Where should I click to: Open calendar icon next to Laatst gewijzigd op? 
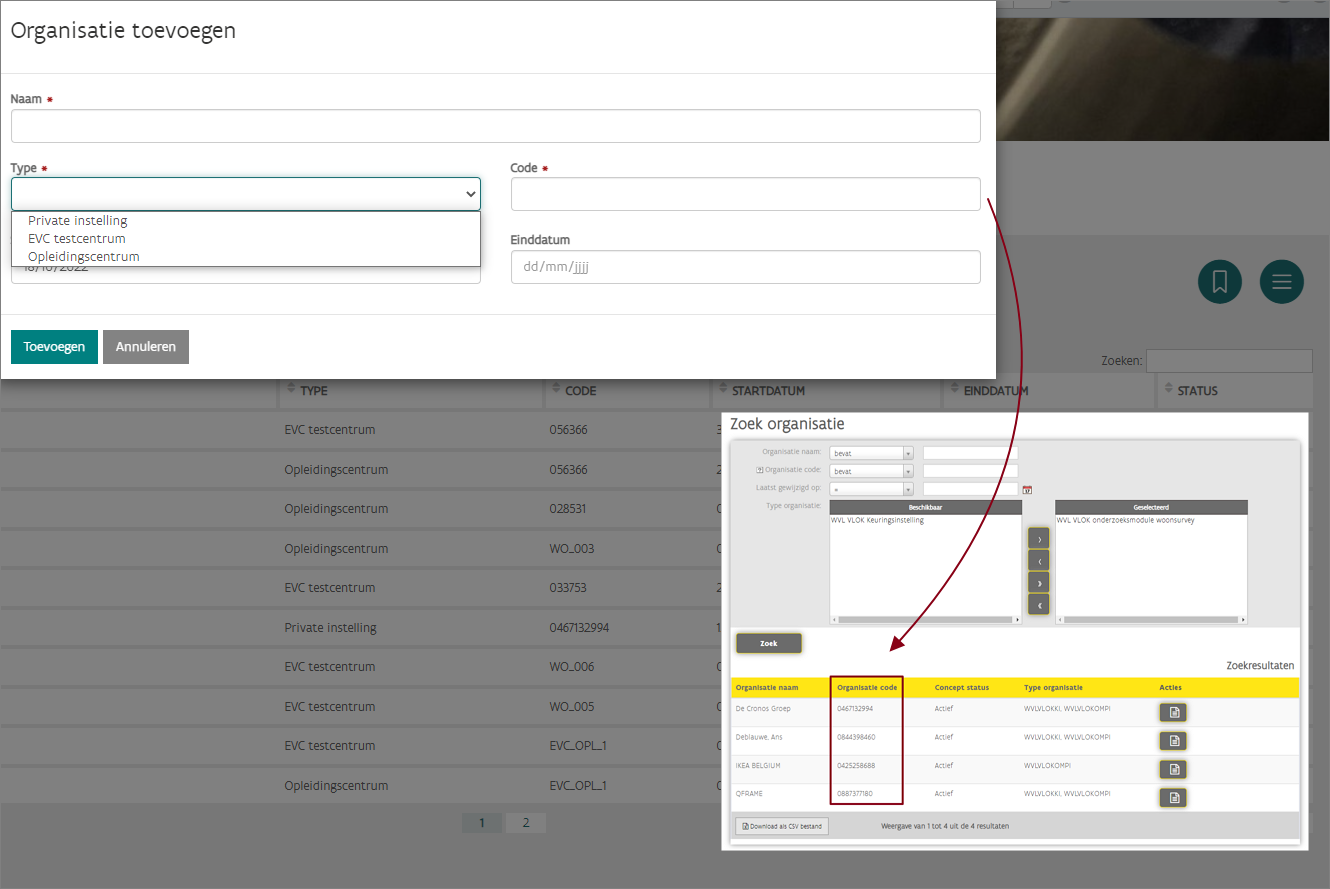(1027, 489)
